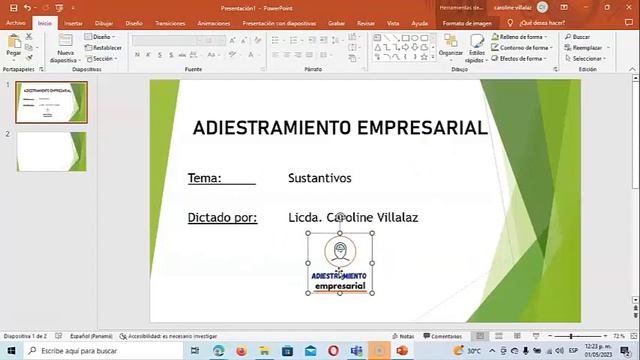The width and height of the screenshot is (640, 360).
Task: Start slideshow view from status bar
Action: (x=536, y=336)
